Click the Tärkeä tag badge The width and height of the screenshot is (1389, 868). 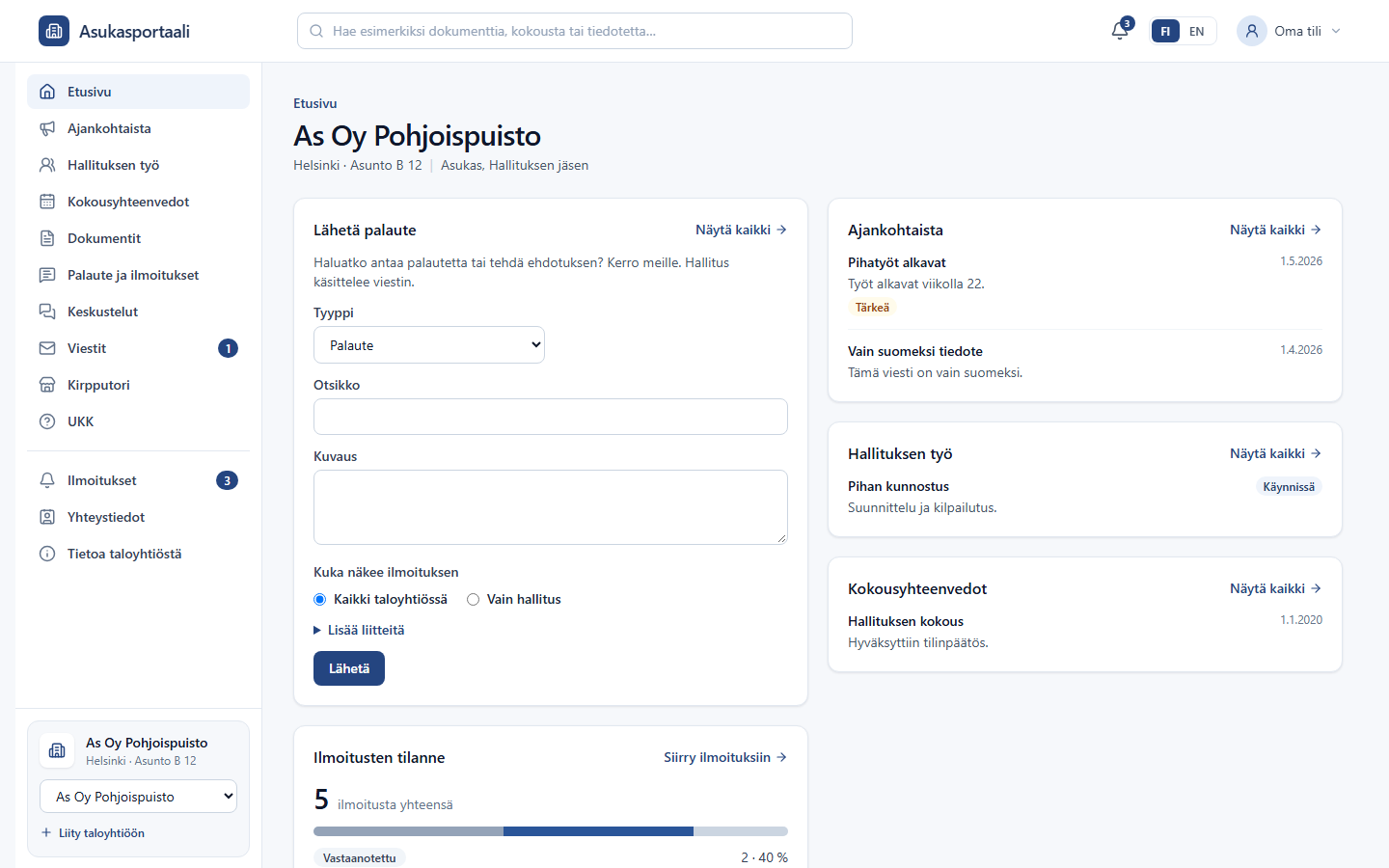(x=872, y=308)
